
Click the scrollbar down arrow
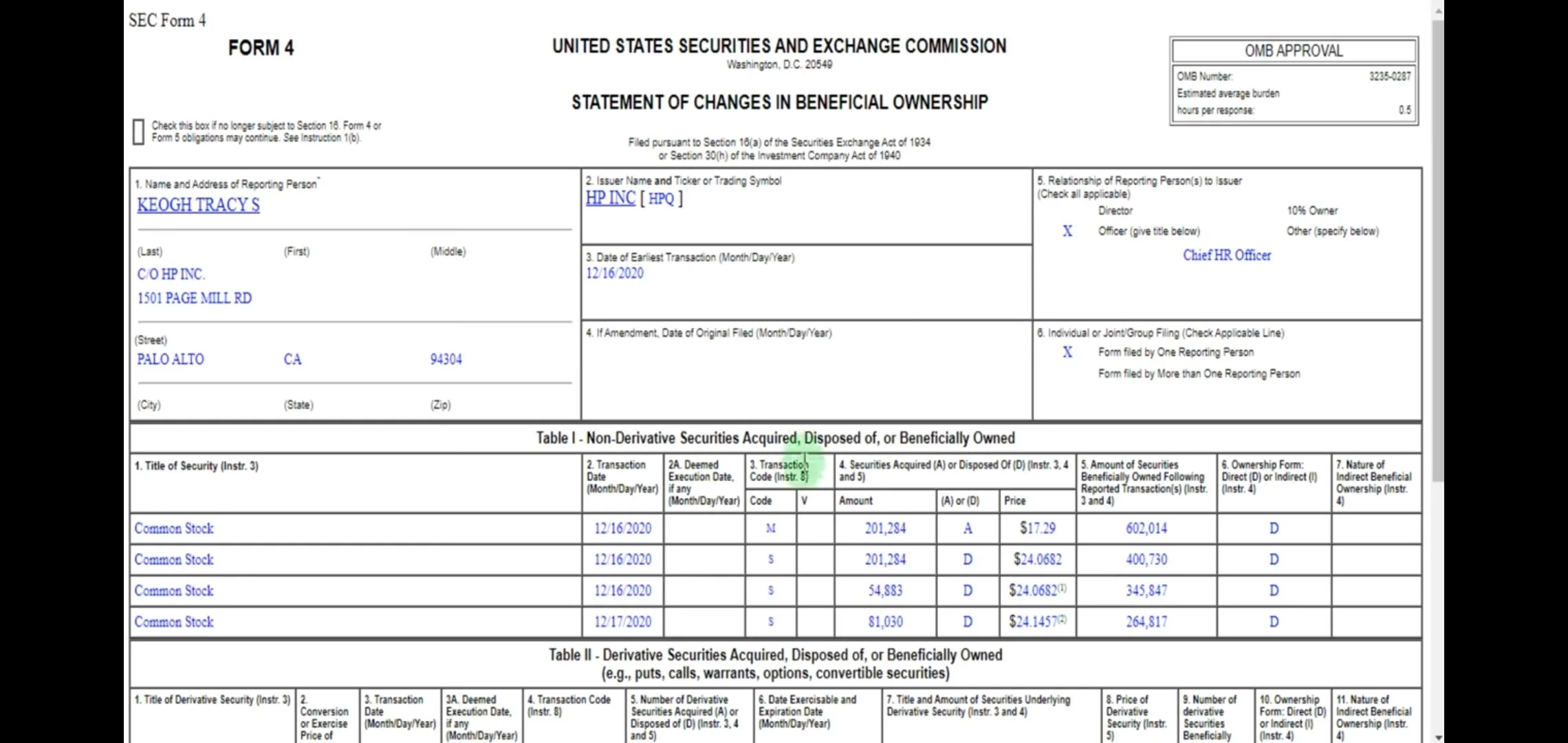(1438, 737)
